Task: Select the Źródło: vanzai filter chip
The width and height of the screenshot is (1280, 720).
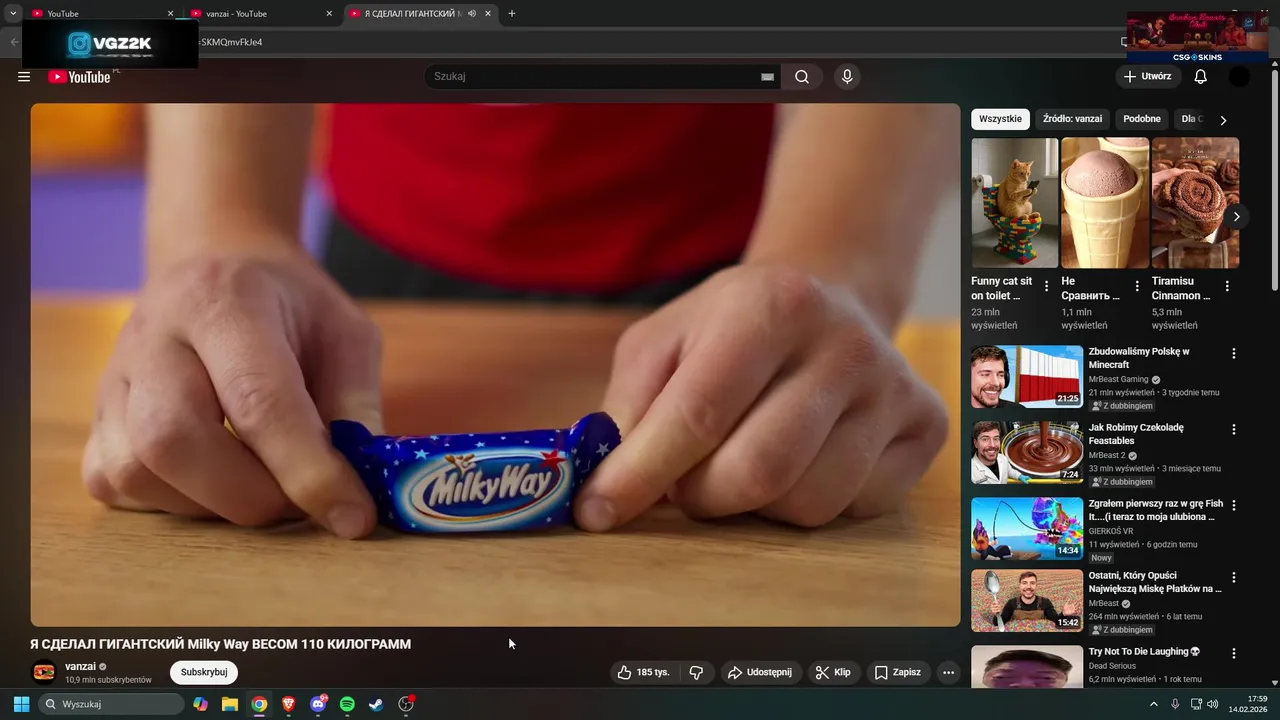Action: [x=1072, y=119]
